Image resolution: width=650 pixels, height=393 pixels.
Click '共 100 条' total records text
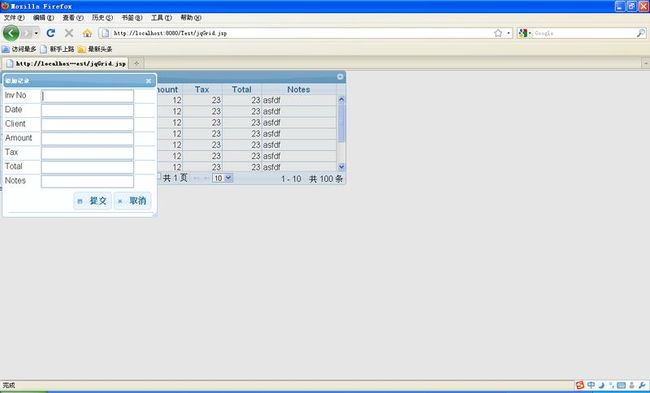[x=326, y=179]
